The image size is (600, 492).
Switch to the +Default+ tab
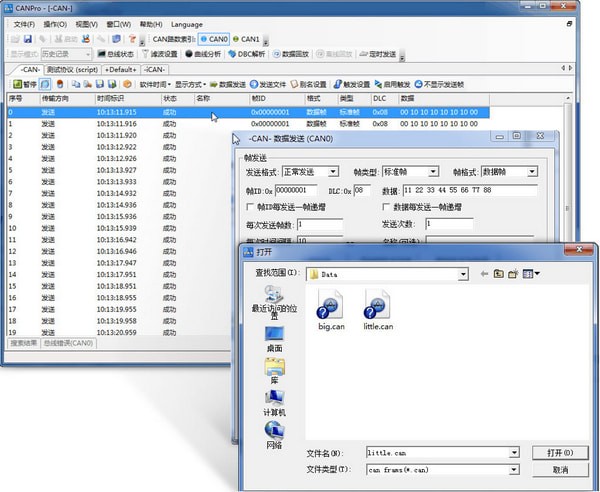(121, 70)
